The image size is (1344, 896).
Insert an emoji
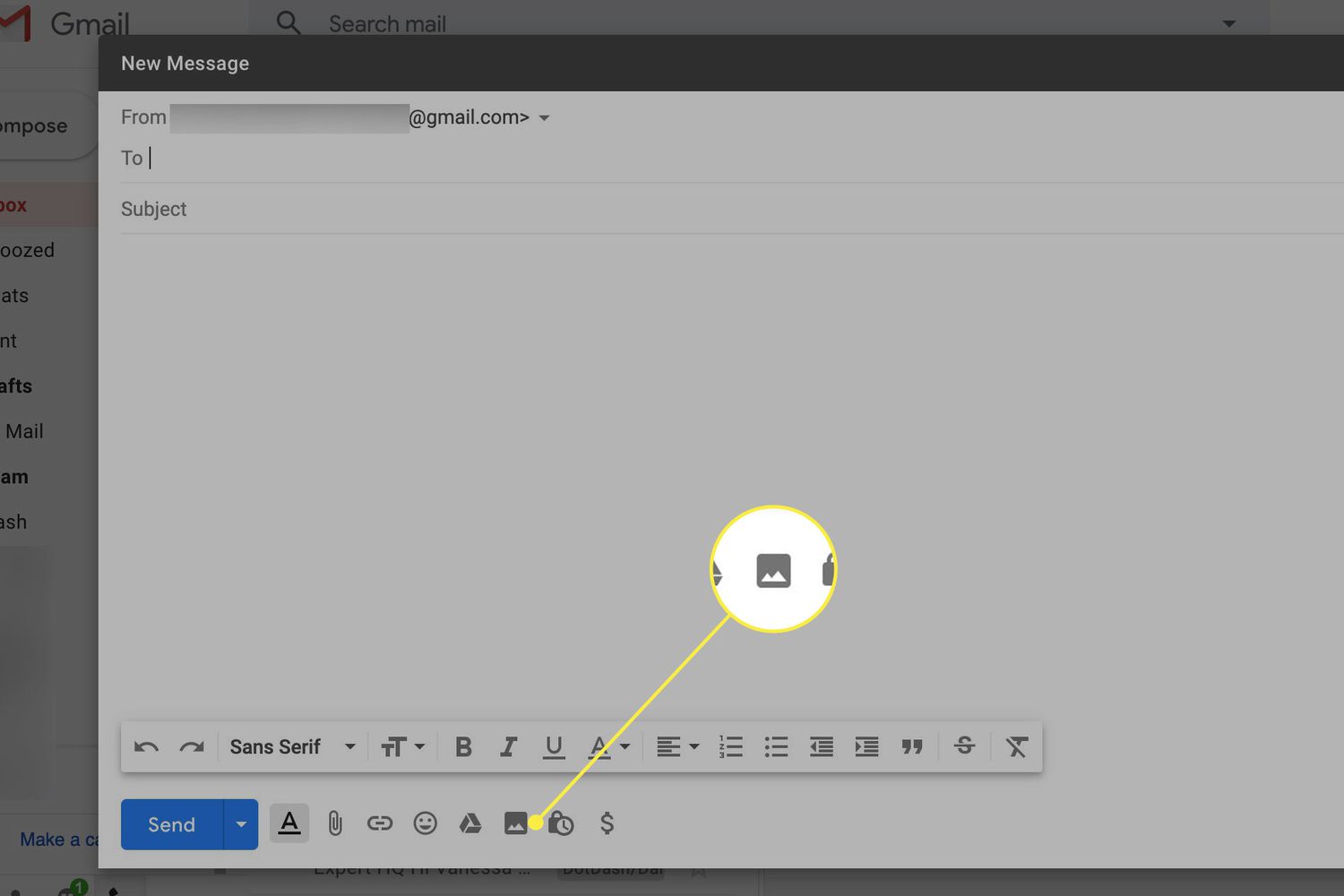(x=425, y=823)
